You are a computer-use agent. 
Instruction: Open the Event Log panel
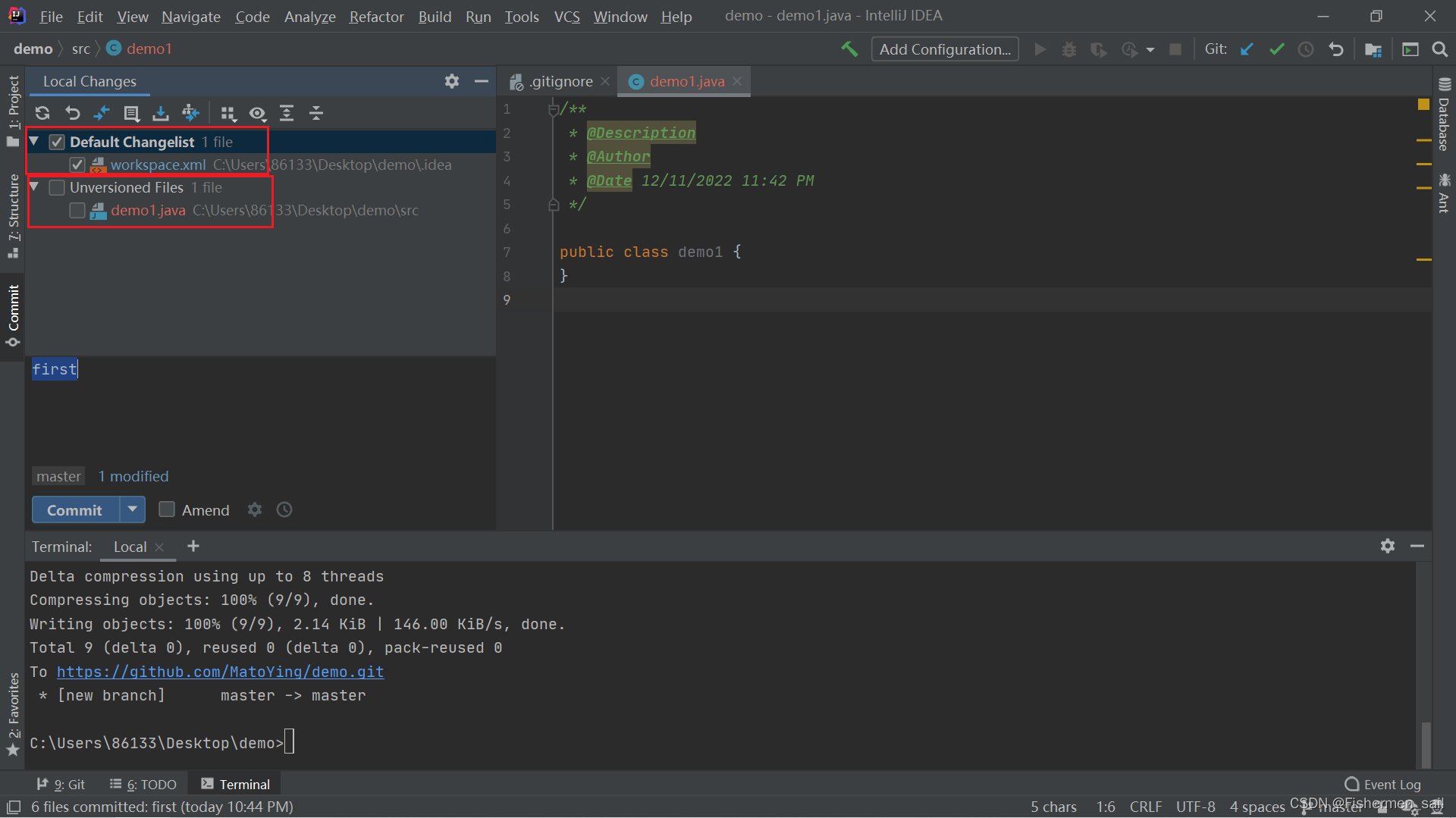point(1382,784)
